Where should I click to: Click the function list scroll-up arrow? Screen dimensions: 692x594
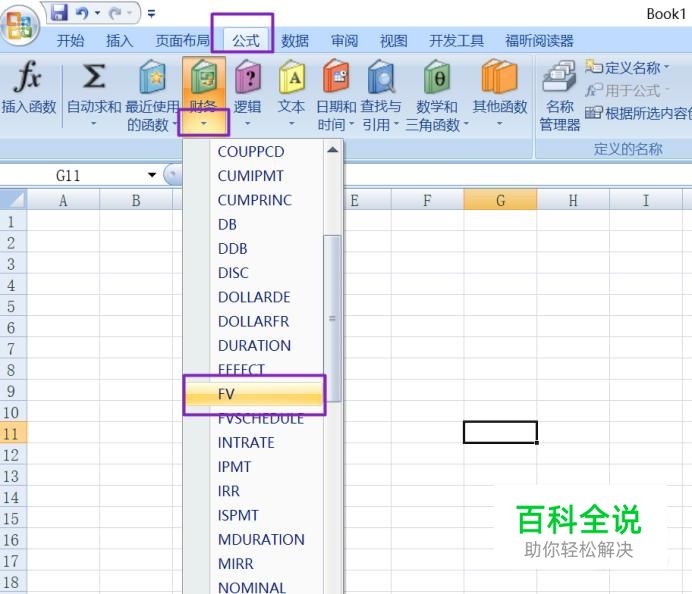(x=333, y=150)
